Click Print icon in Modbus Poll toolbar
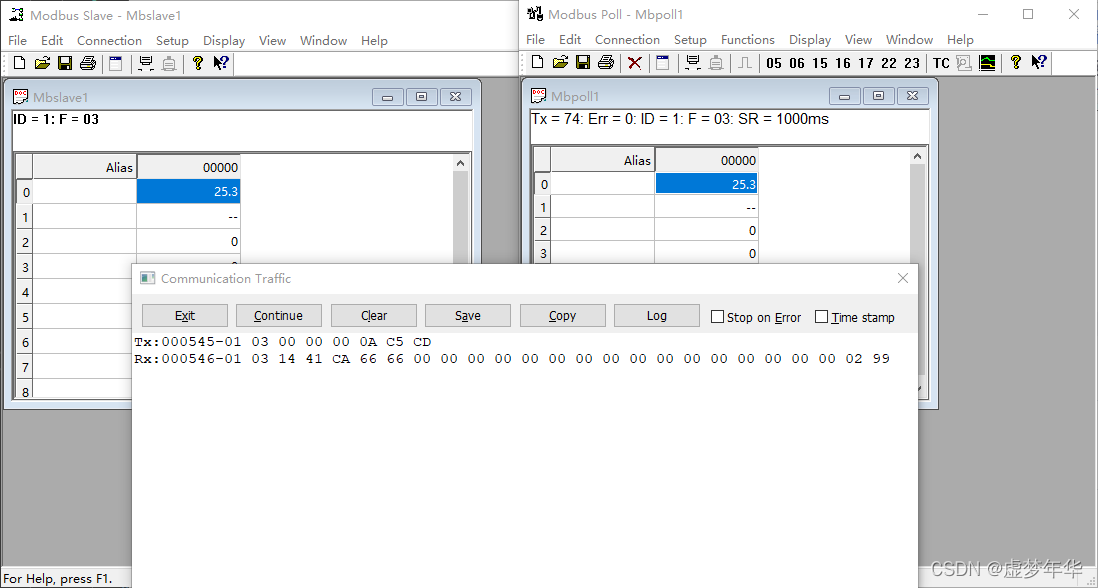Screen dimensions: 1098x588 pos(606,63)
